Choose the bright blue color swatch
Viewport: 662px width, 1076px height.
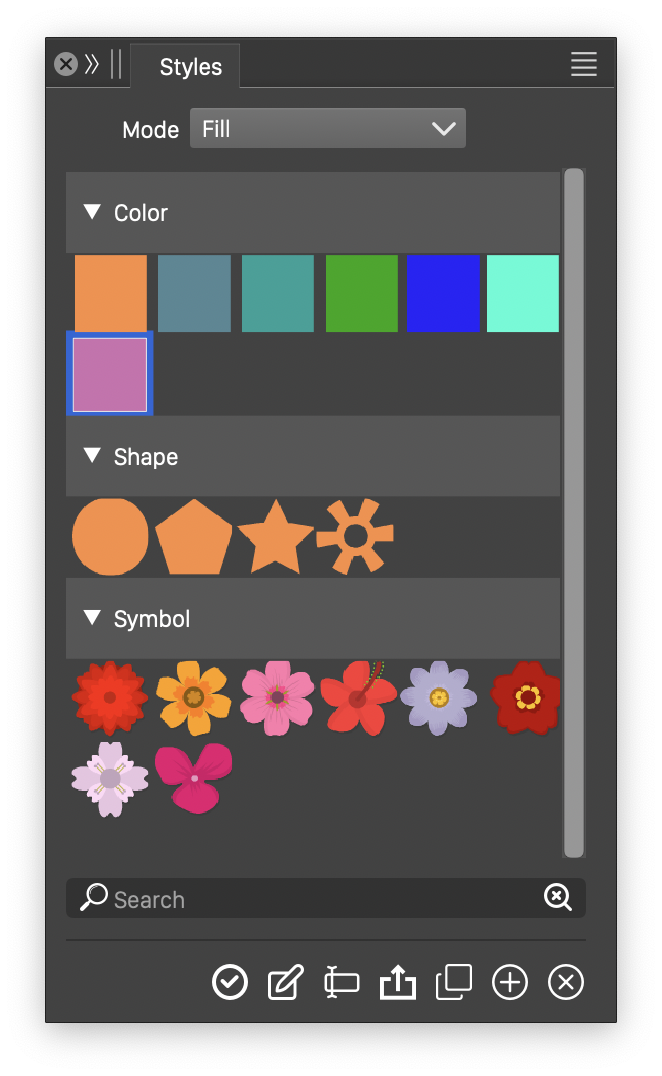pos(443,293)
